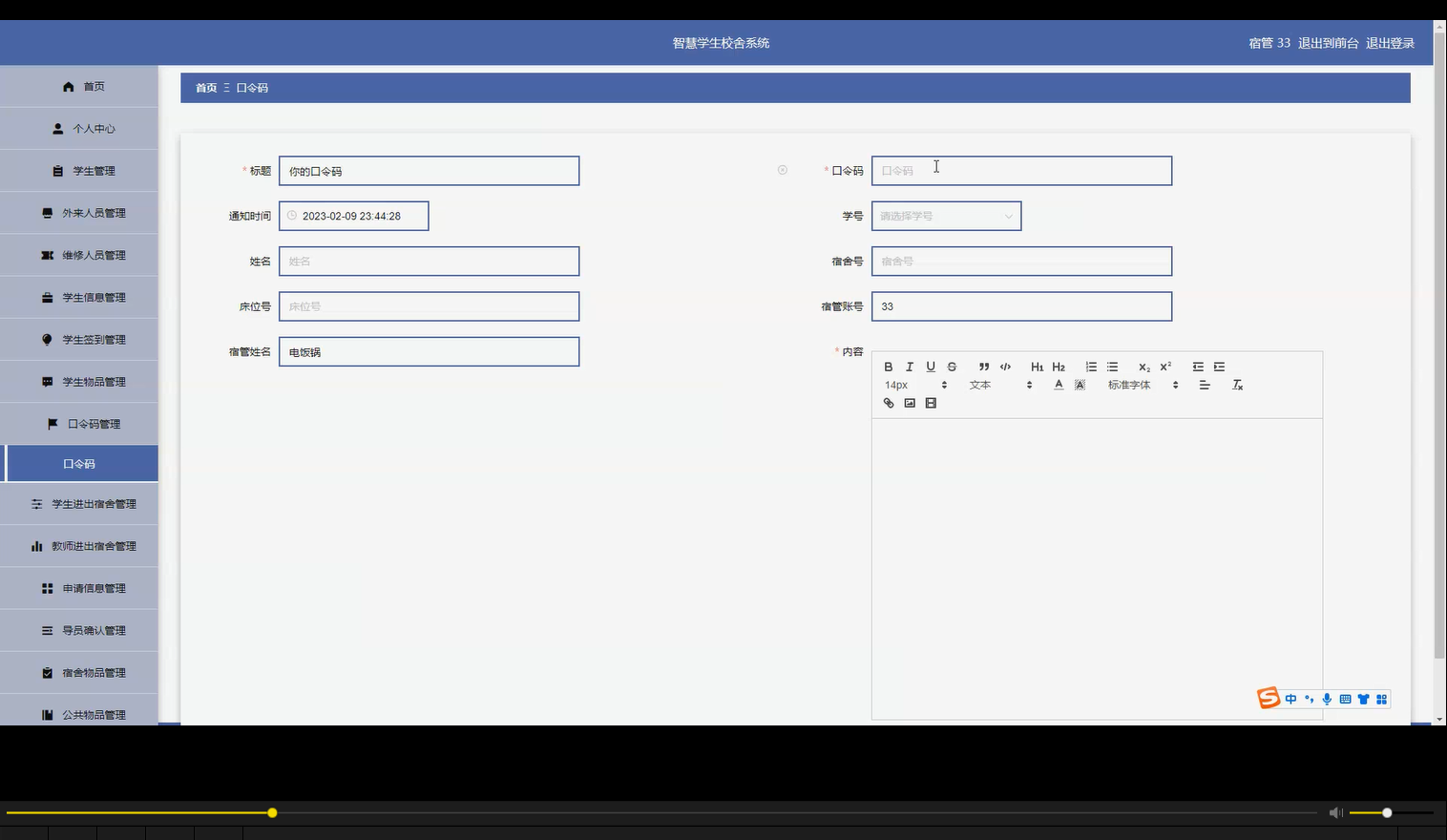Click the 退出登录 link

[x=1390, y=43]
